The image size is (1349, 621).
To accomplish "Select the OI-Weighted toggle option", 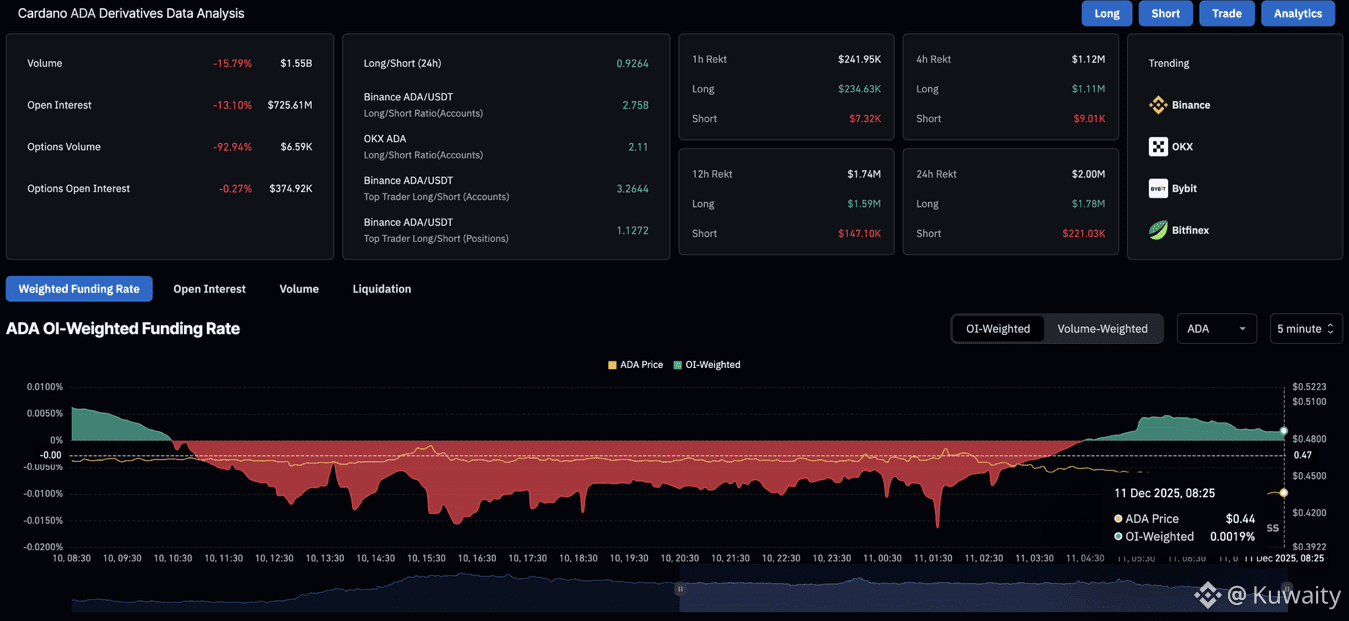I will (x=997, y=329).
